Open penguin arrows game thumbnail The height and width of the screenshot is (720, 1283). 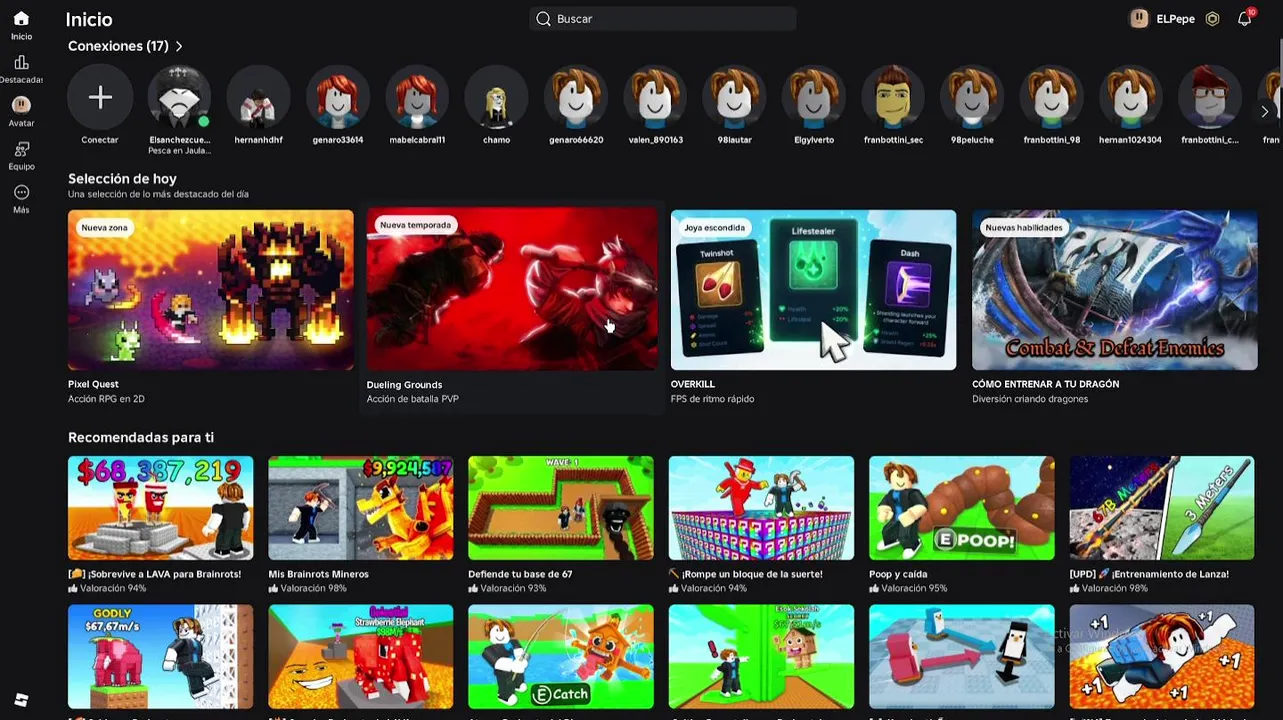click(962, 656)
